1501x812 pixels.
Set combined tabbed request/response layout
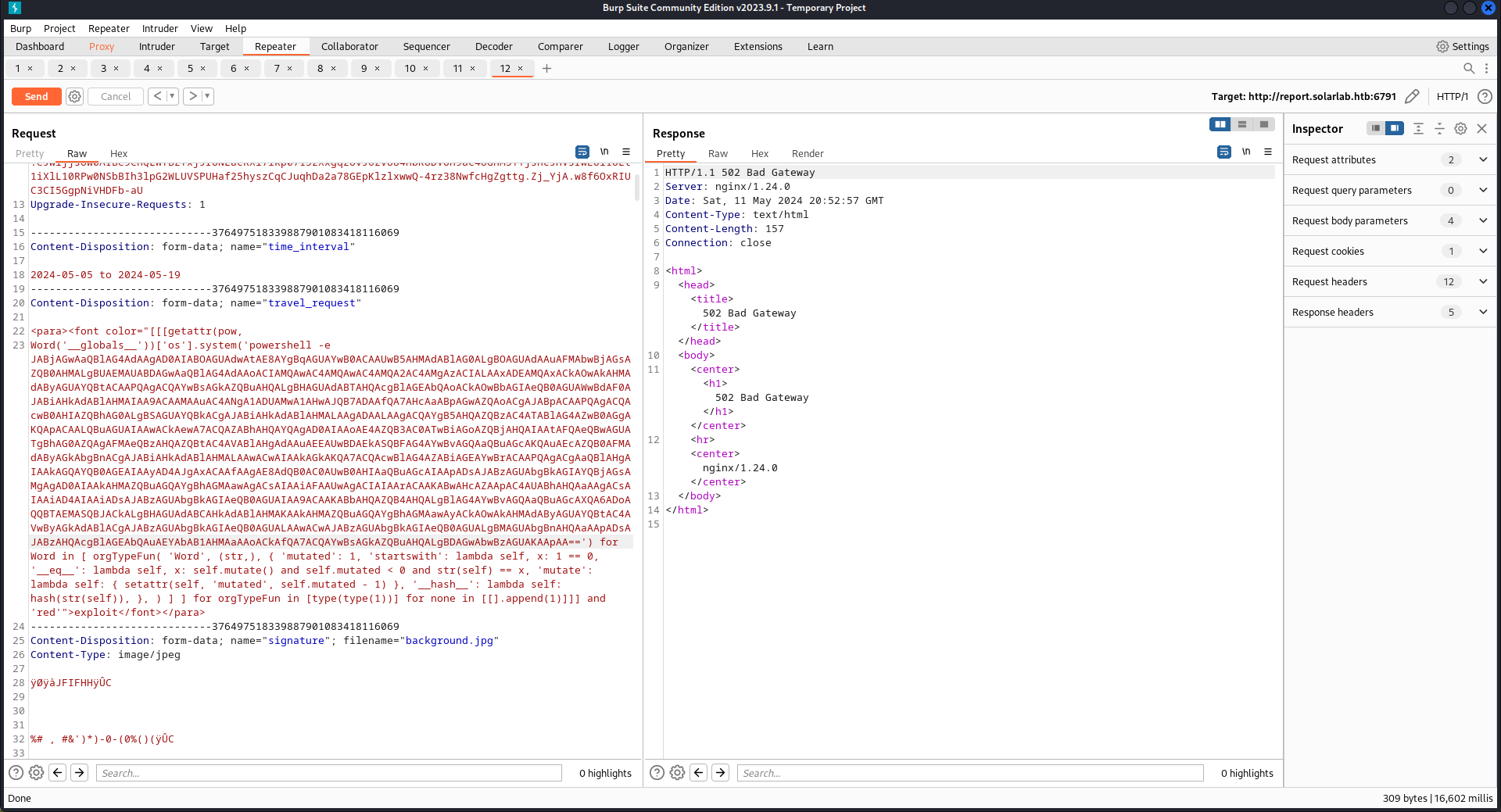coord(1263,124)
